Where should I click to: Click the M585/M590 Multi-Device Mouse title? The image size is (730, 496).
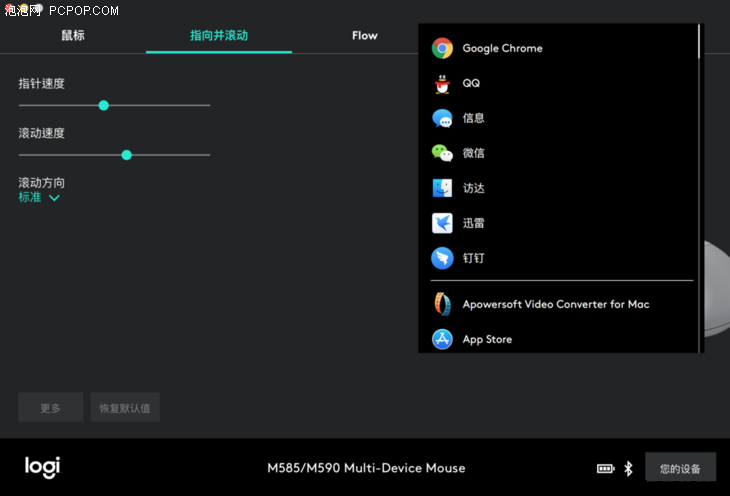[366, 468]
